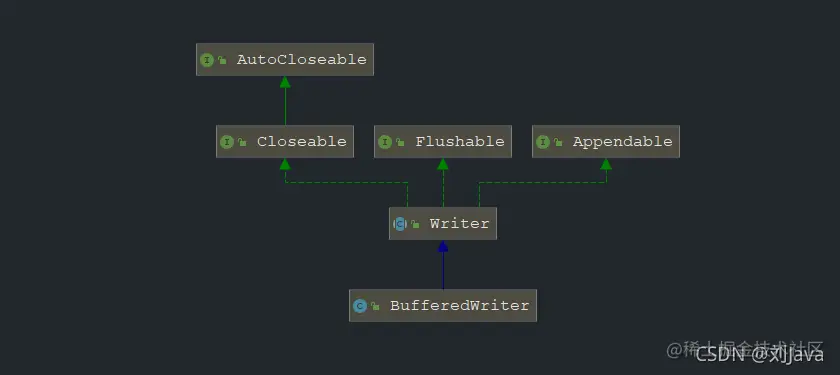This screenshot has width=840, height=375.
Task: Click the CSDN @xijJava watermark text
Action: tap(759, 354)
